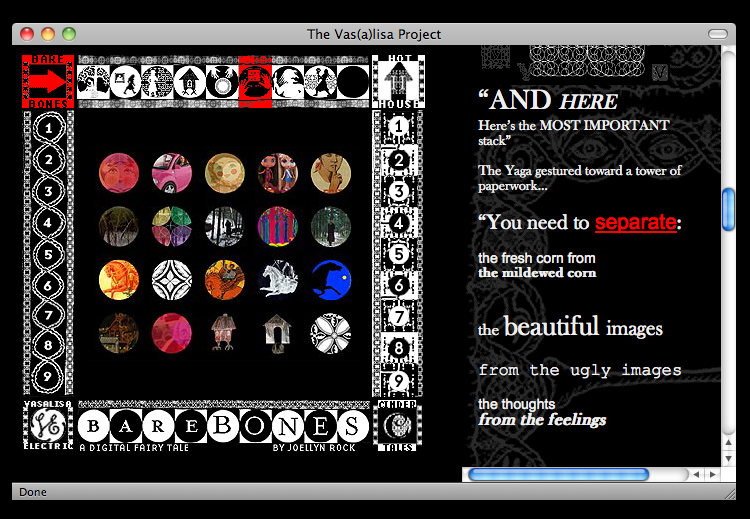Click the horizontal scrollbar thumb

[x=558, y=474]
